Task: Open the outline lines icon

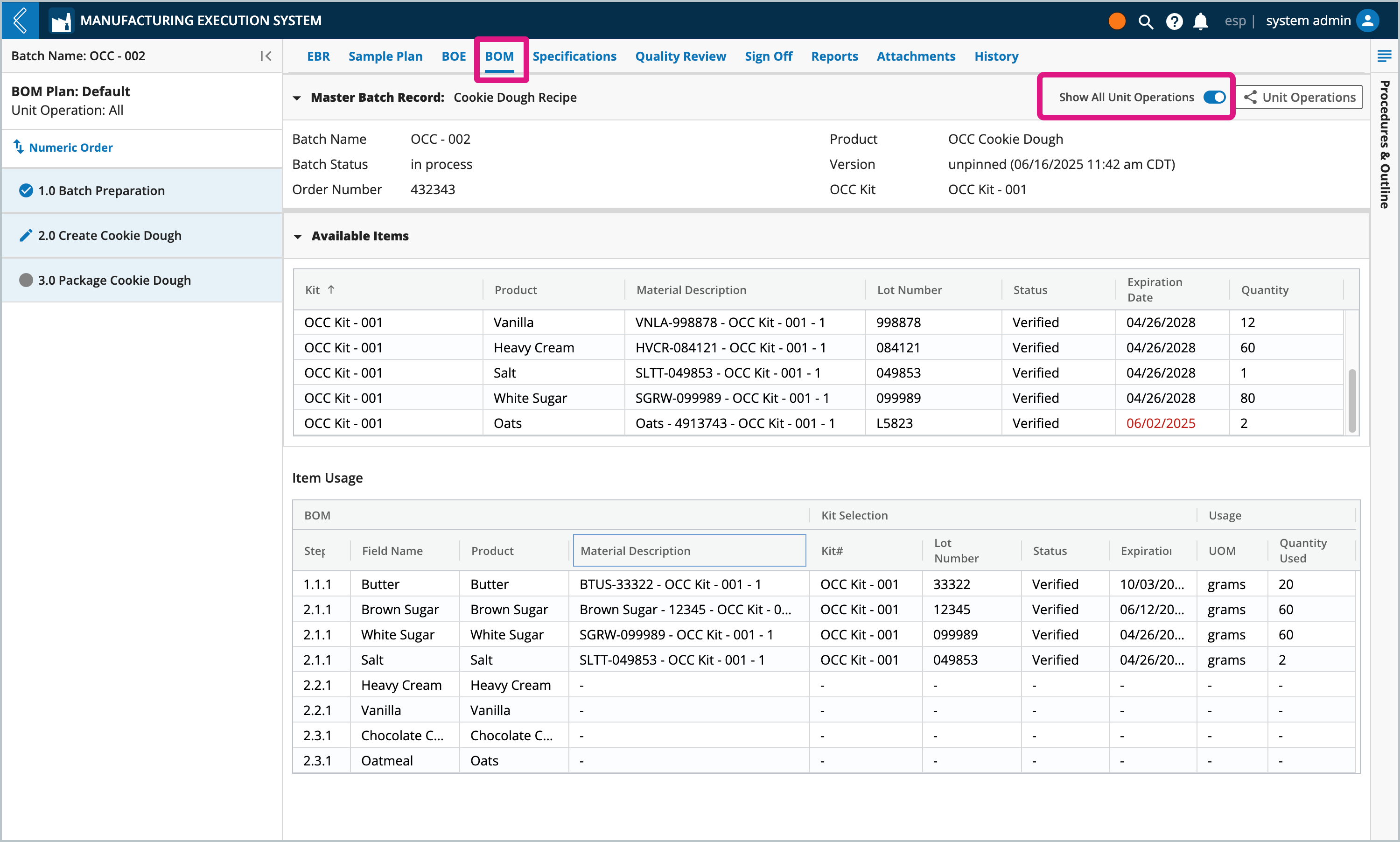Action: pyautogui.click(x=1384, y=56)
